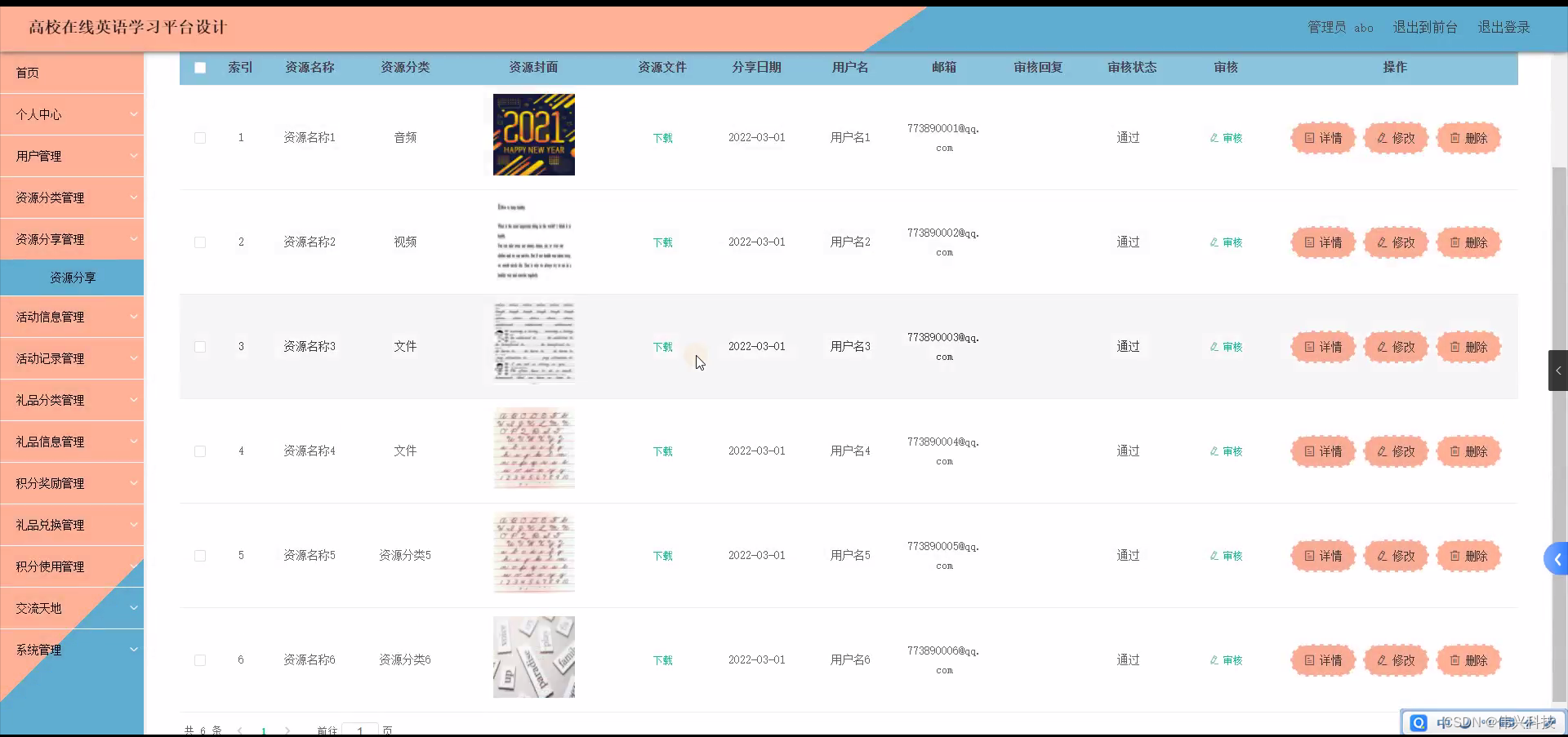
Task: Click the 修改 icon for 资源名称6
Action: 1396,660
